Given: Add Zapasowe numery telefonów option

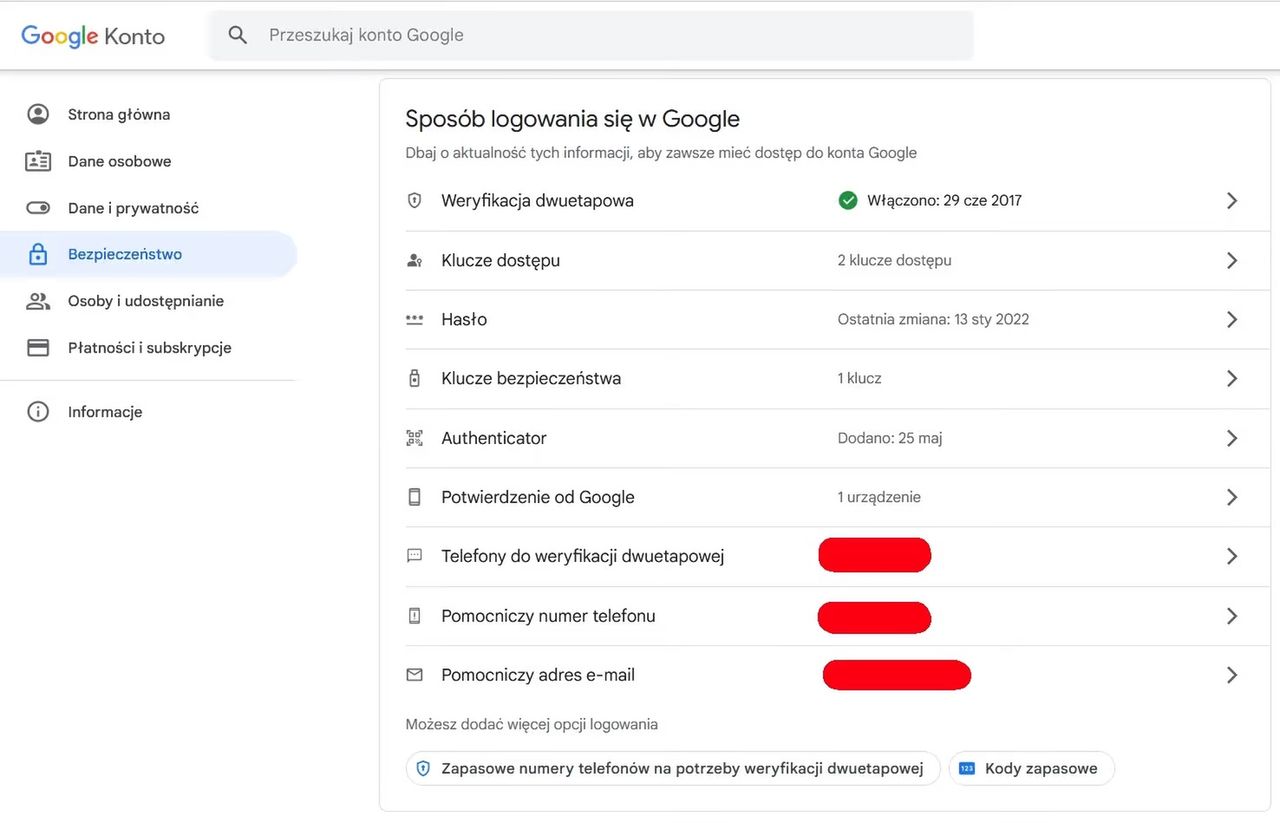Looking at the screenshot, I should 672,769.
